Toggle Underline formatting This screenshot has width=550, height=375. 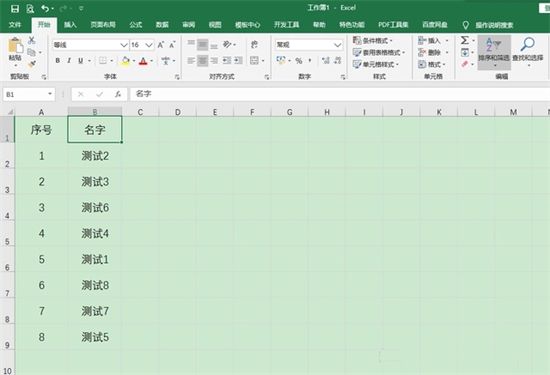point(81,61)
